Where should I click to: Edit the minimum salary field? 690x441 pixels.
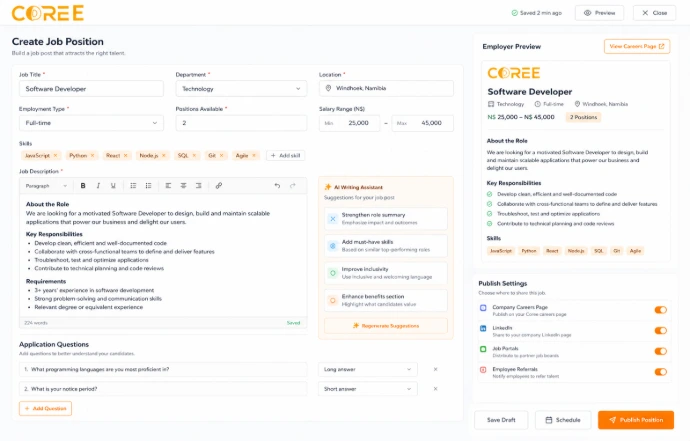click(x=349, y=123)
